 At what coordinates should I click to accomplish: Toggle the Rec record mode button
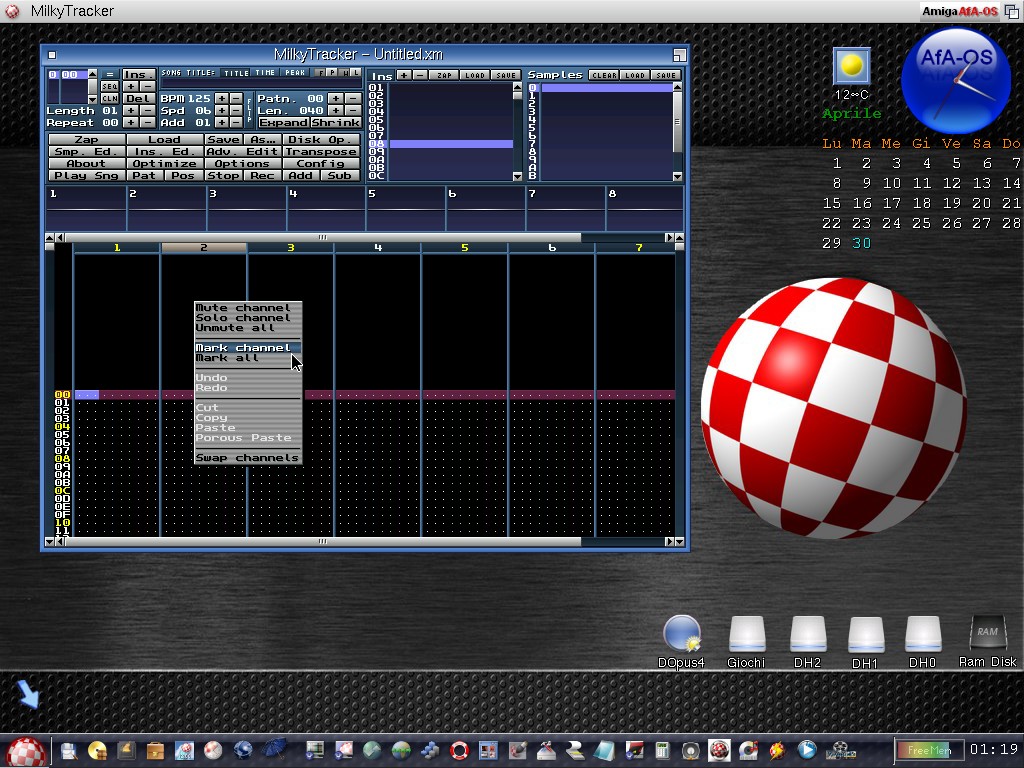pyautogui.click(x=262, y=176)
